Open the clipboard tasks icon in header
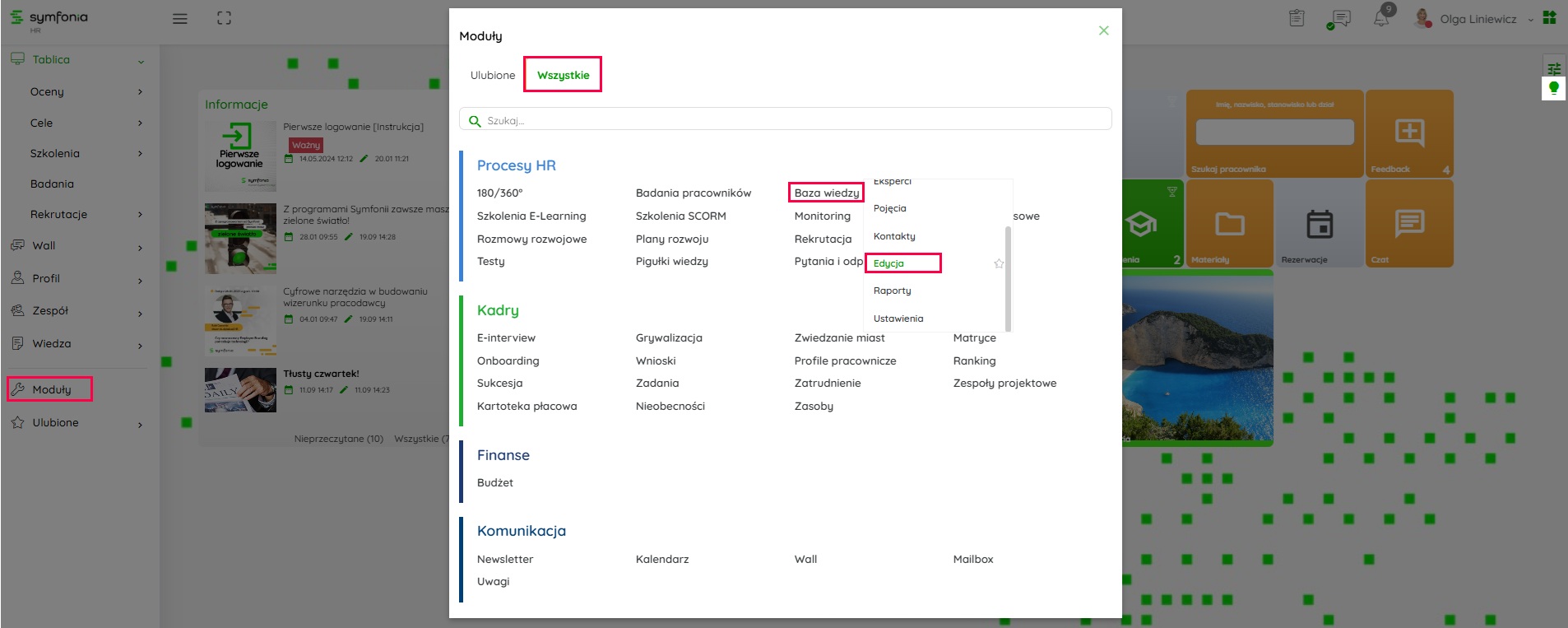Image resolution: width=1568 pixels, height=628 pixels. coord(1297,18)
